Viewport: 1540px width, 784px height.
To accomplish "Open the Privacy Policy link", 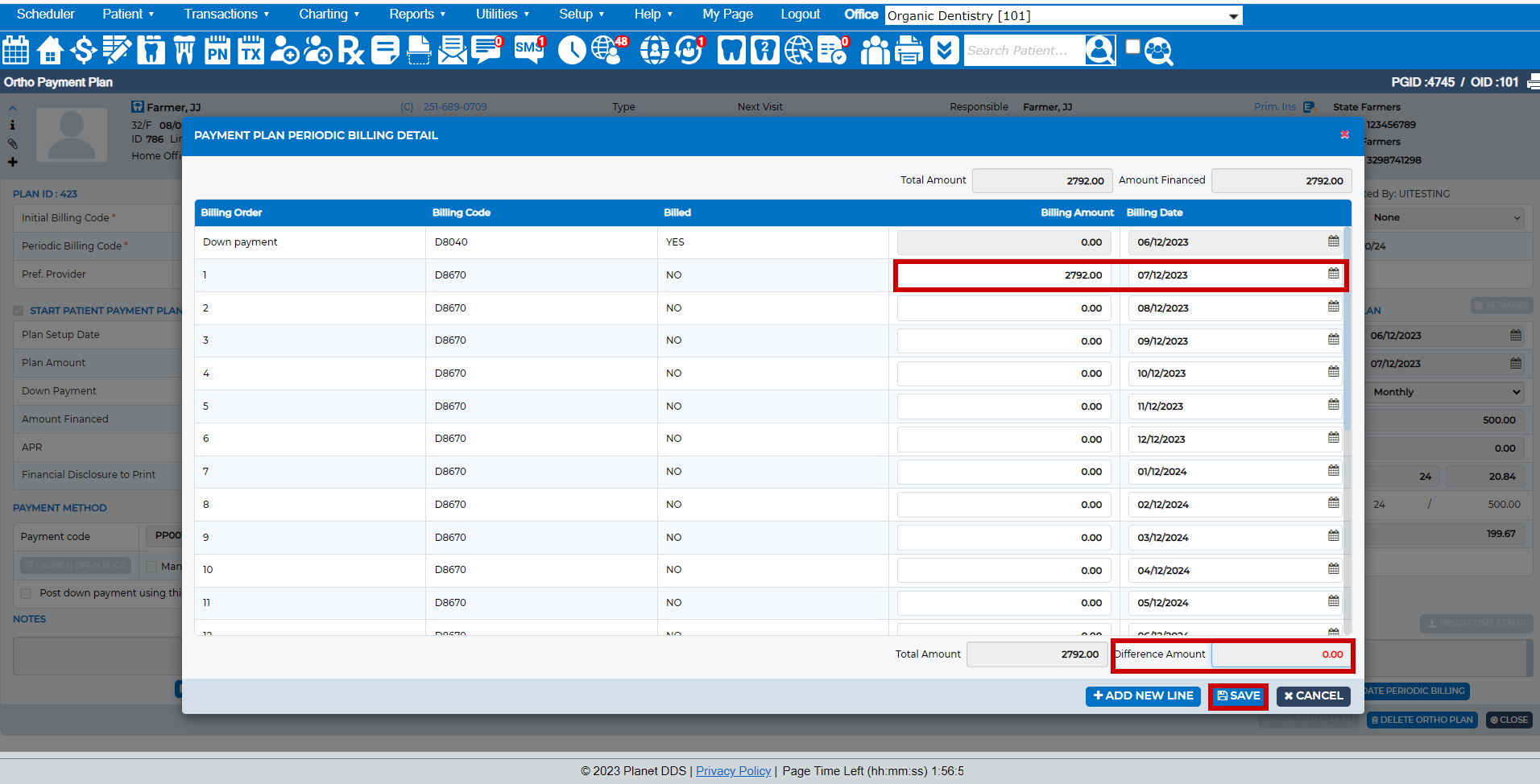I will (733, 771).
